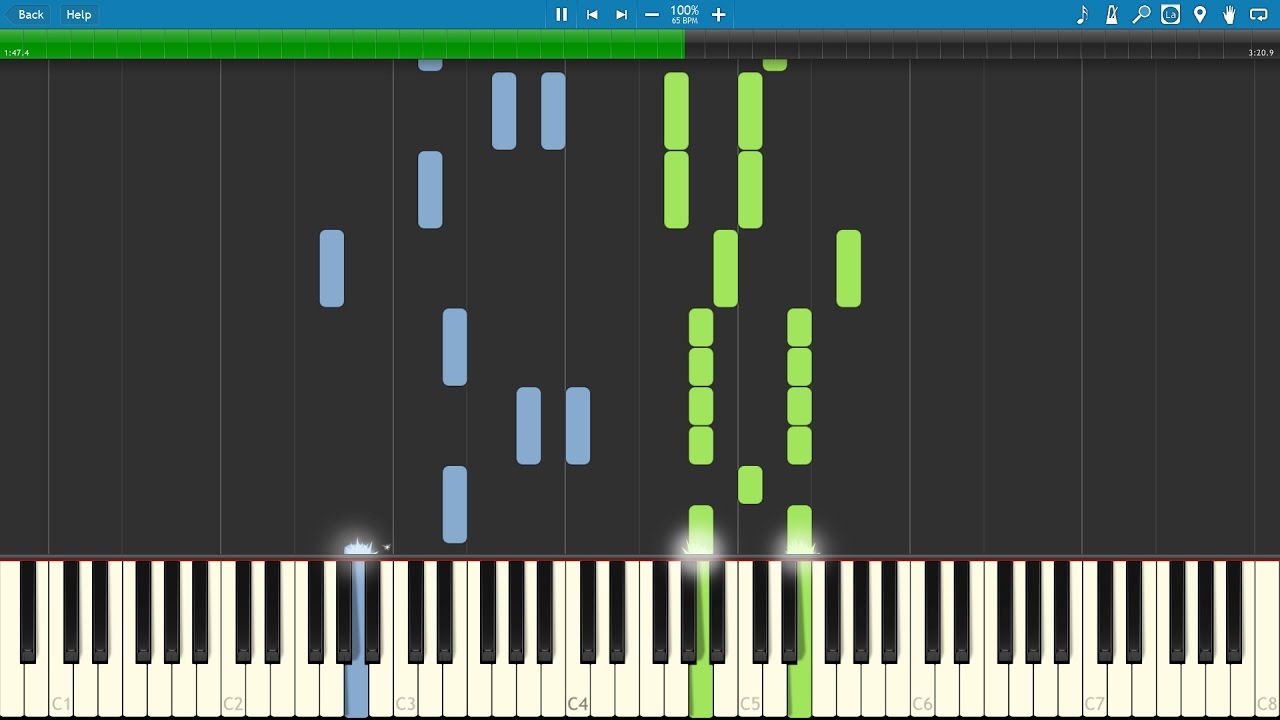Click the total duration 3:20.9

[x=1261, y=53]
